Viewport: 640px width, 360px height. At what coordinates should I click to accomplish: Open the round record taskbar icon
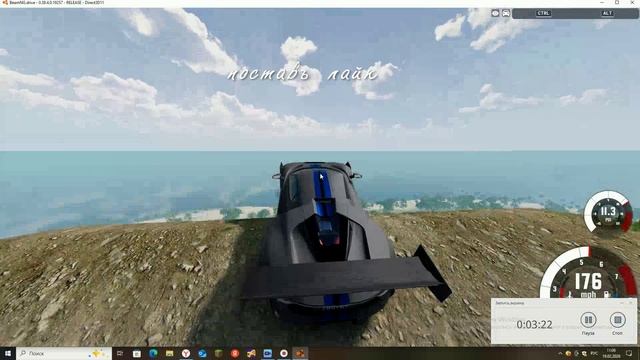coord(284,353)
